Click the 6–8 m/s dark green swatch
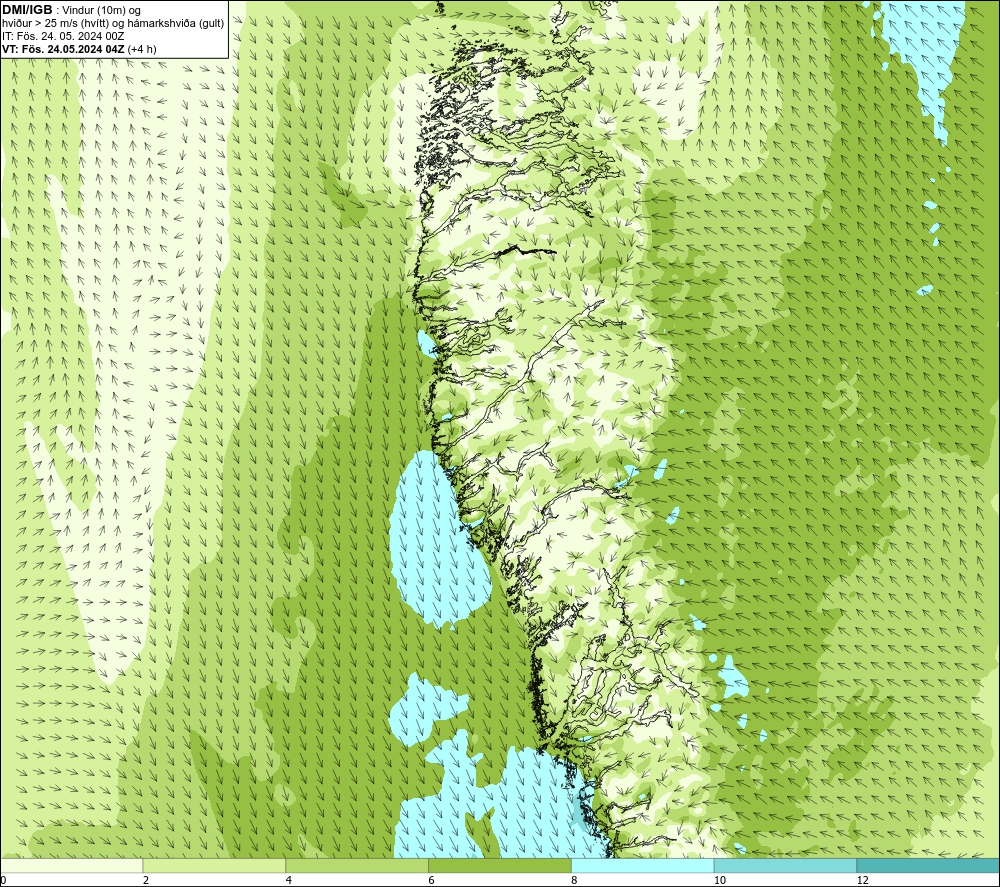This screenshot has height=887, width=1000. tap(500, 865)
